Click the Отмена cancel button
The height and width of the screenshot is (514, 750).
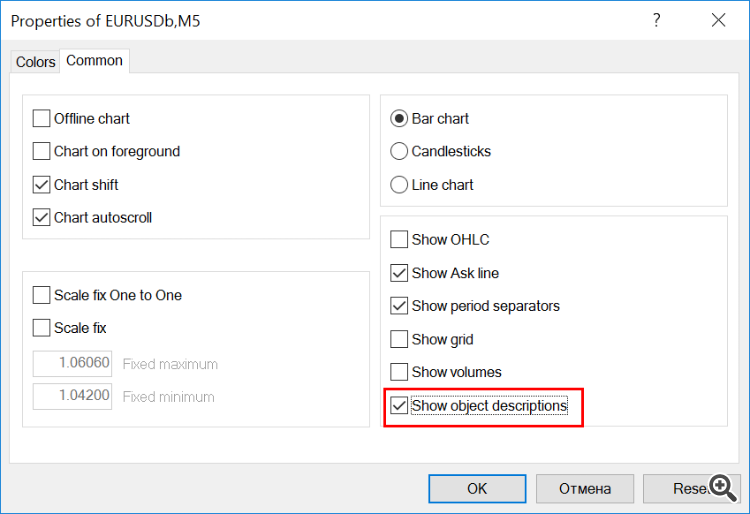click(586, 488)
